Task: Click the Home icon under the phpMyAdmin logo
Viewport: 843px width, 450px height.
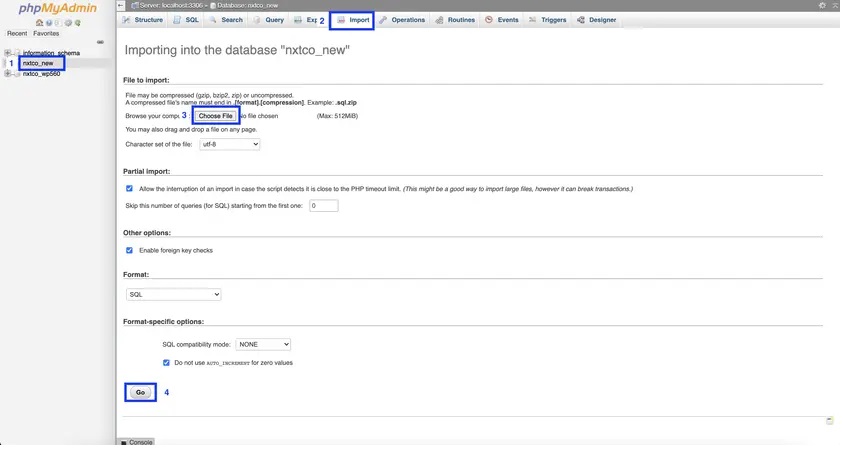Action: pos(39,23)
